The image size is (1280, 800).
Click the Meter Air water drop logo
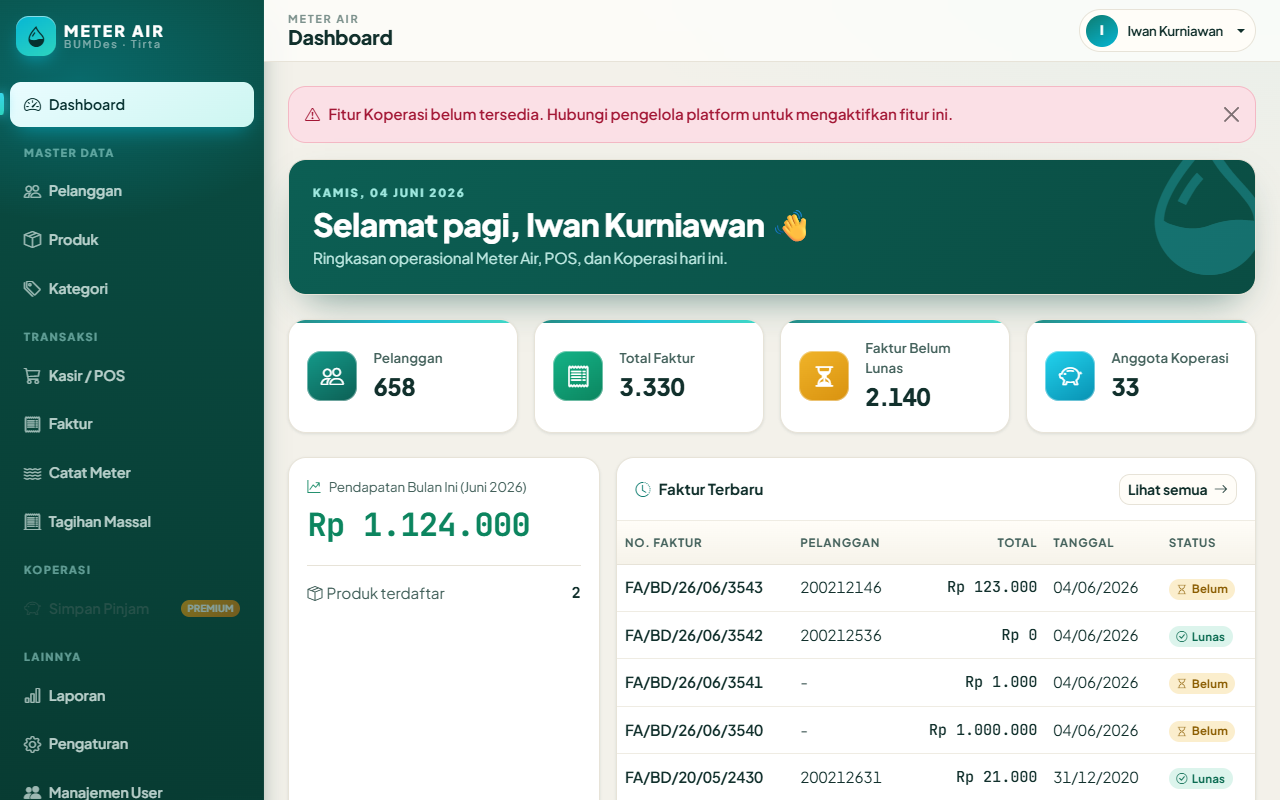36,36
